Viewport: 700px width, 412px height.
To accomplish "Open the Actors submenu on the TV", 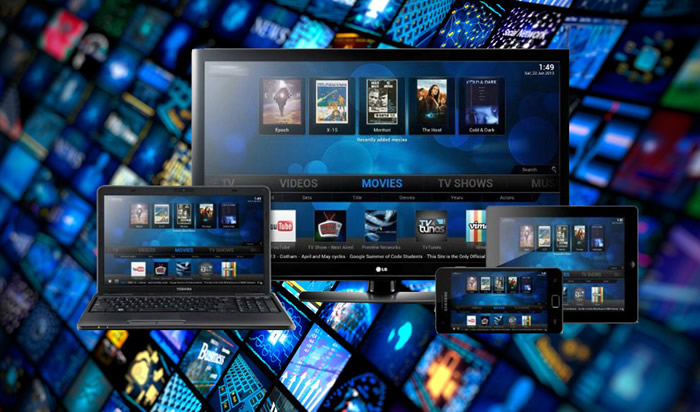I will 507,197.
